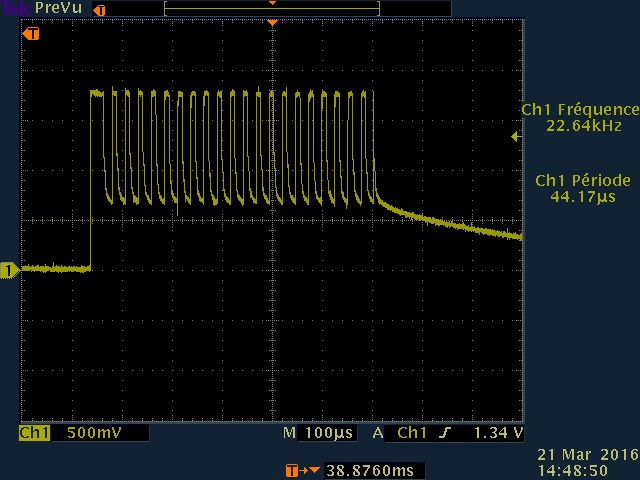
Task: Click the Tek logo
Action: click(x=16, y=8)
